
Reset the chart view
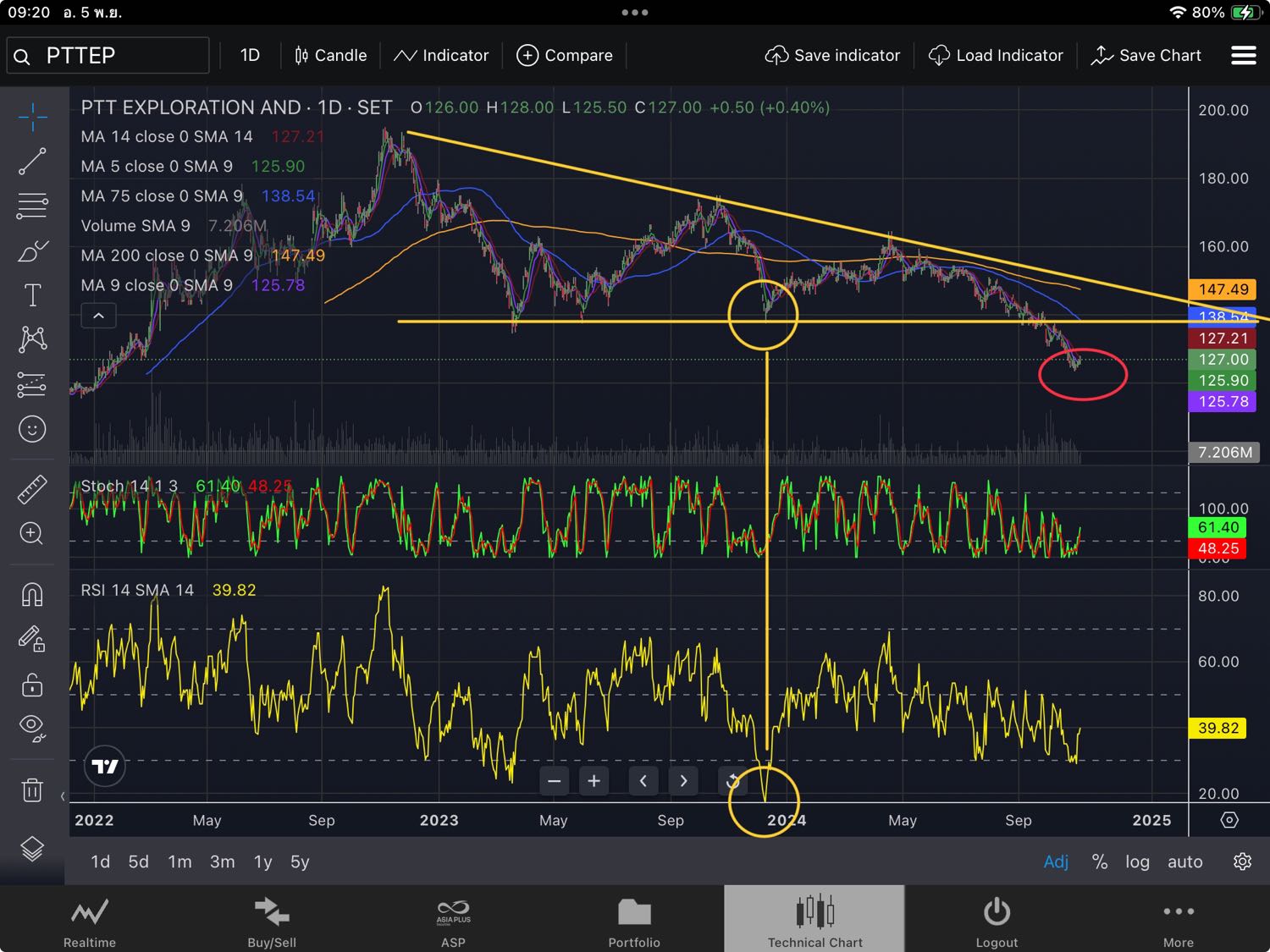click(x=733, y=781)
